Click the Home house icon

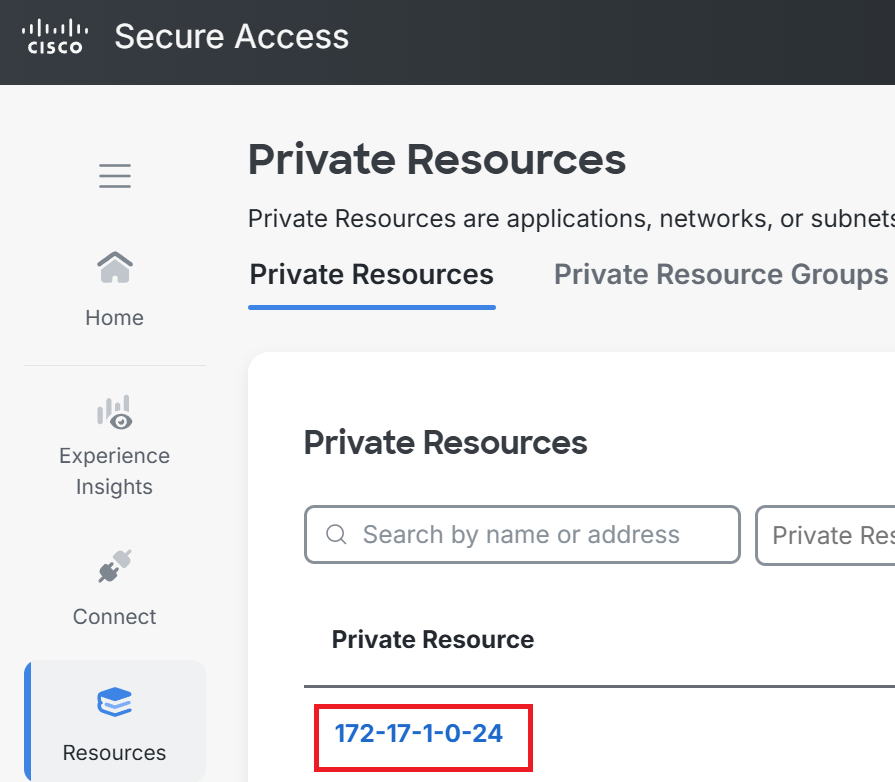(115, 267)
